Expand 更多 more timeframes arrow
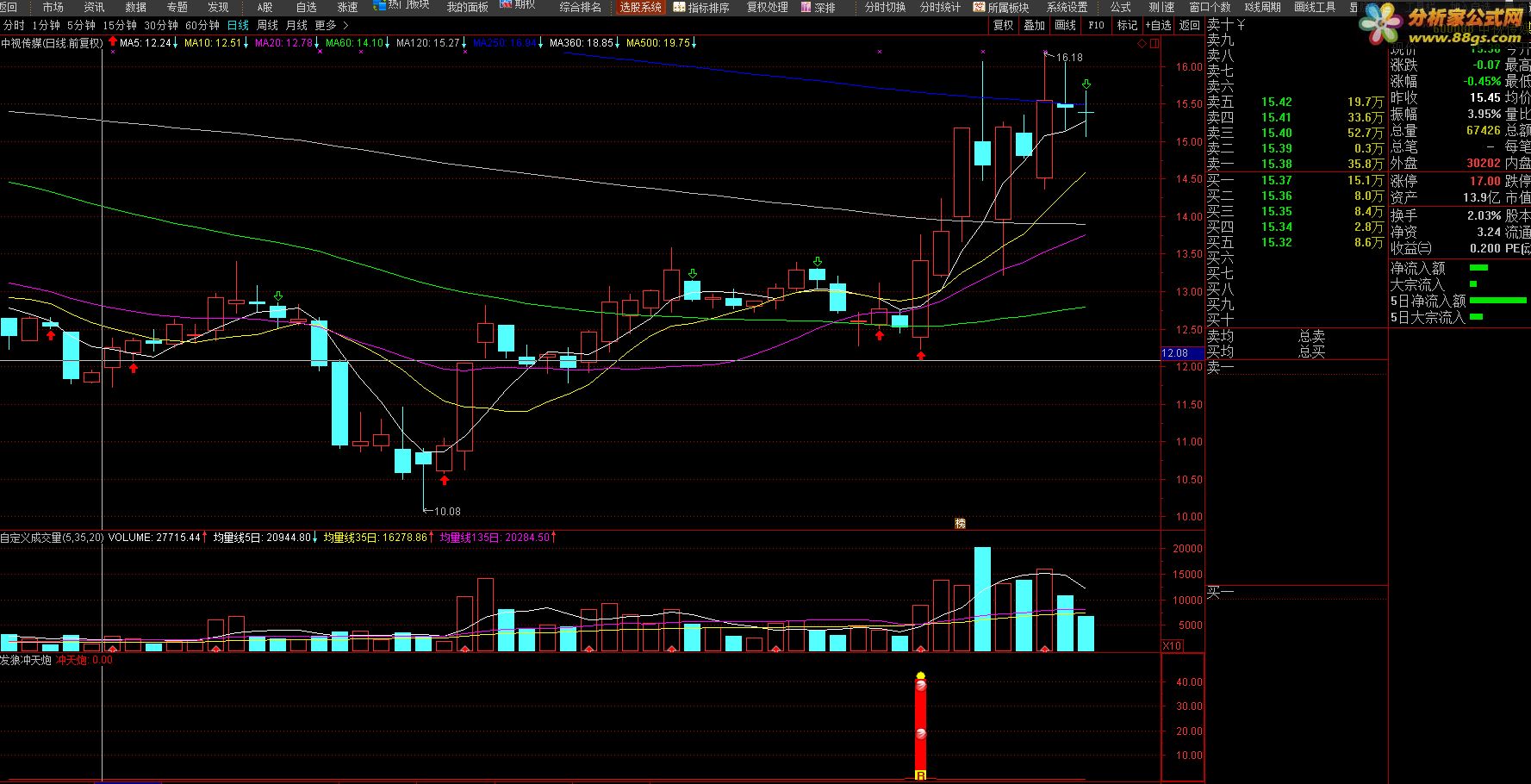The image size is (1531, 784). point(345,26)
